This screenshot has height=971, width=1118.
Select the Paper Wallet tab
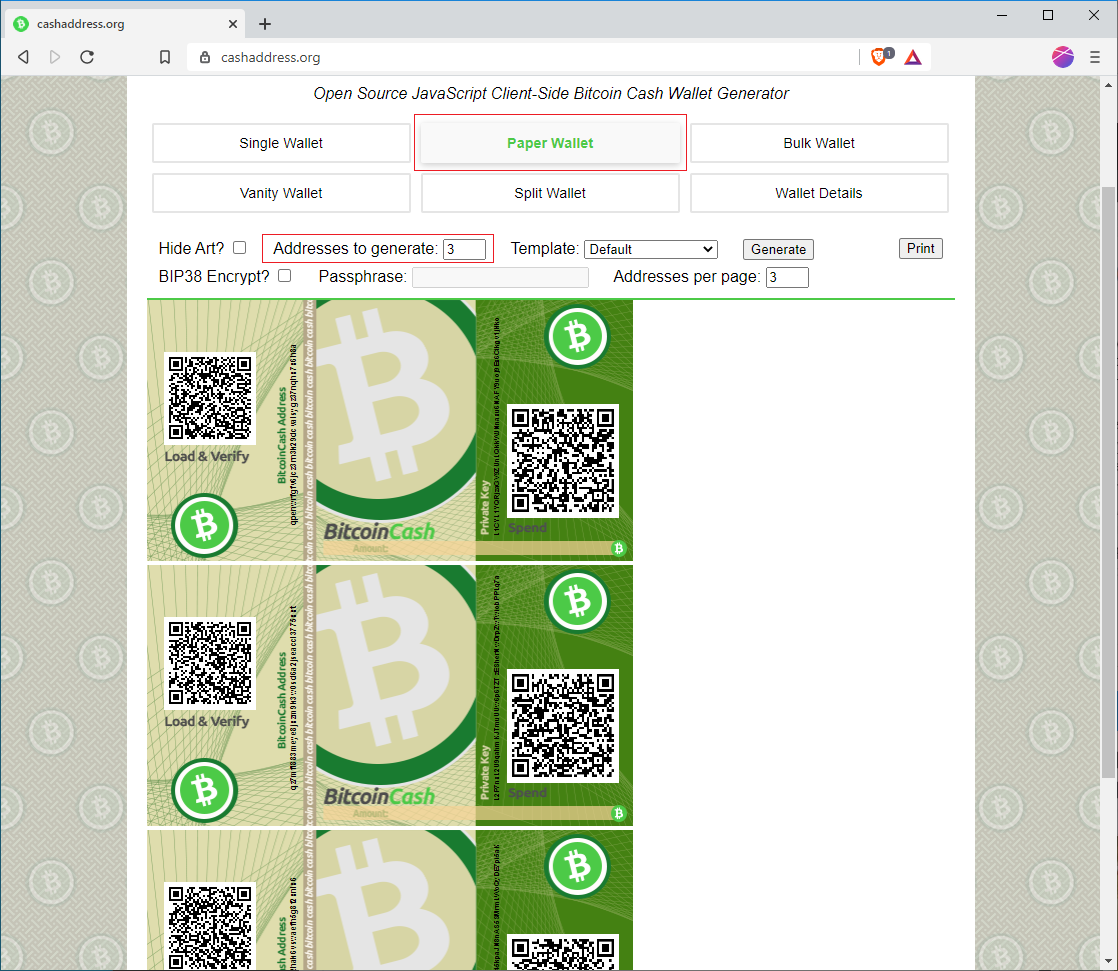(550, 143)
